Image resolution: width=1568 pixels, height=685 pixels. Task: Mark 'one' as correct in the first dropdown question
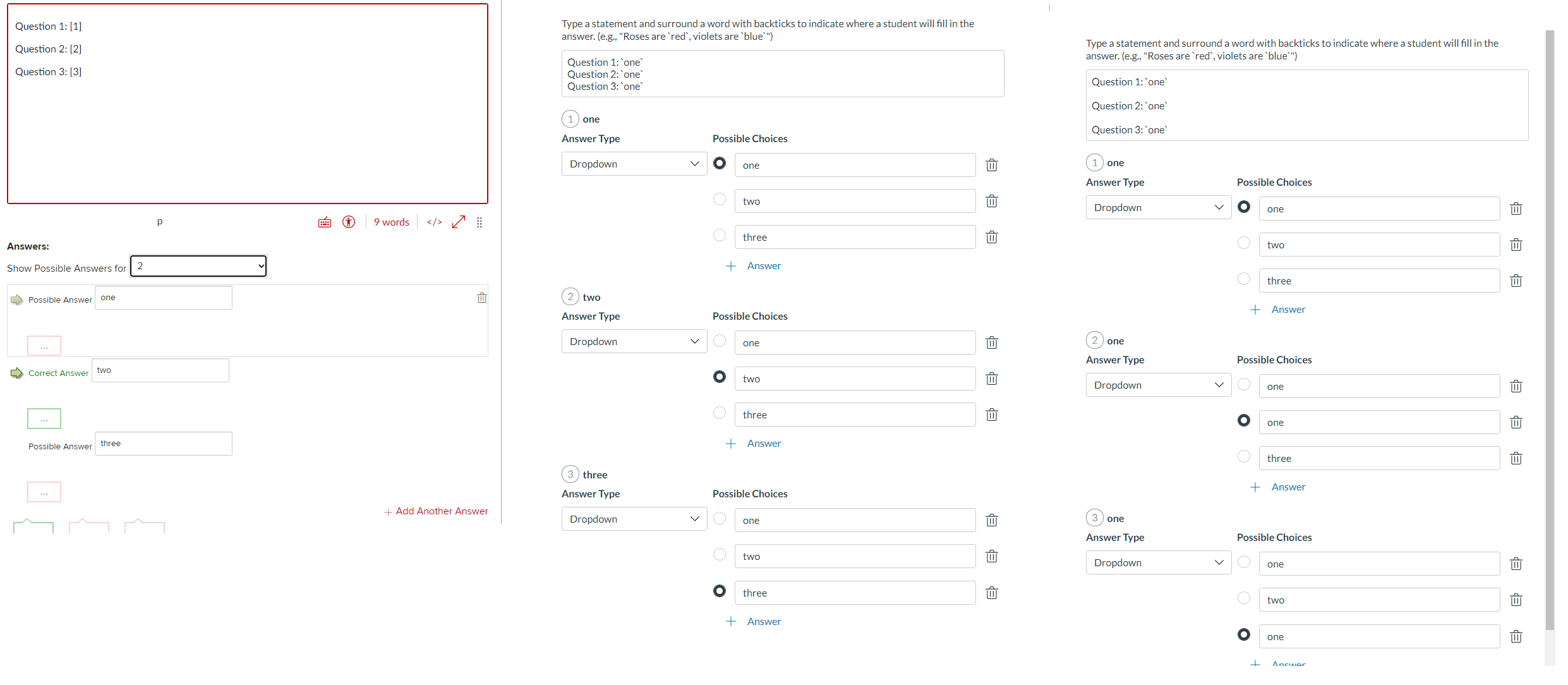point(719,163)
